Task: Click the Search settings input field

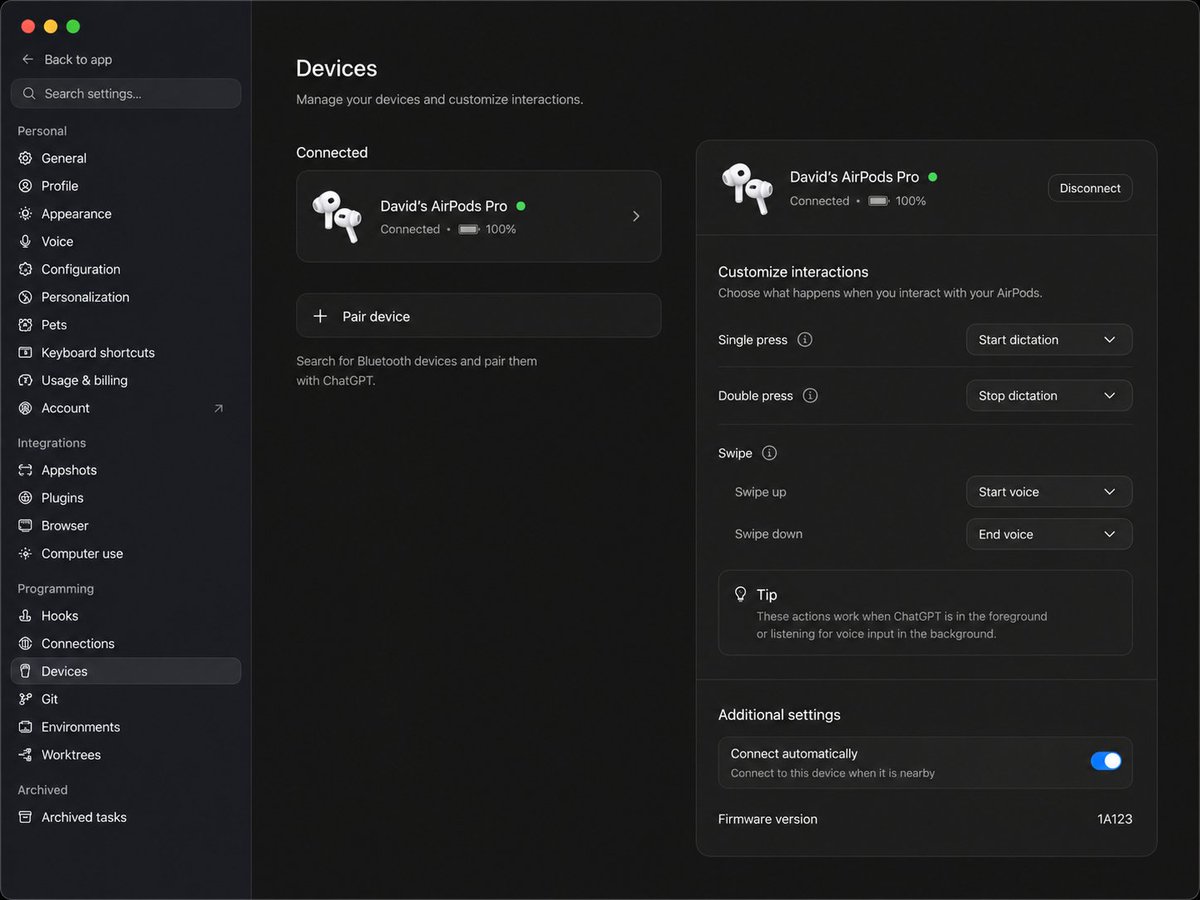Action: pyautogui.click(x=126, y=93)
